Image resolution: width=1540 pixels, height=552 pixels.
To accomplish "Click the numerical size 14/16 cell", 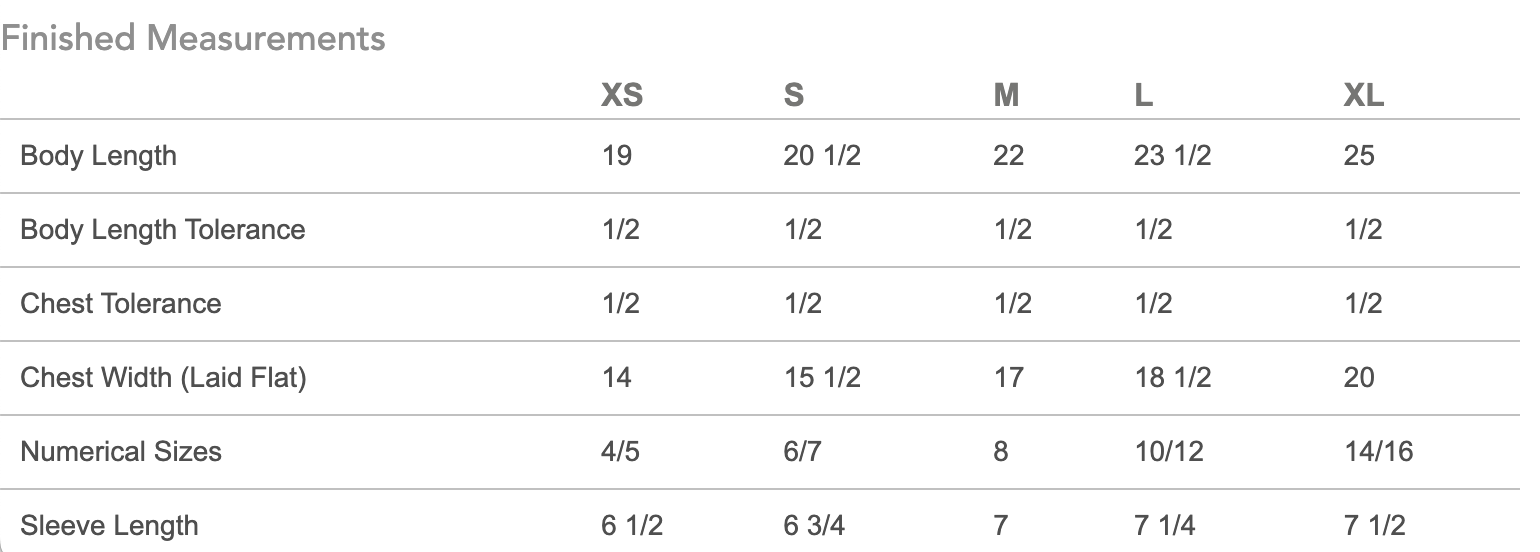I will [x=1379, y=452].
